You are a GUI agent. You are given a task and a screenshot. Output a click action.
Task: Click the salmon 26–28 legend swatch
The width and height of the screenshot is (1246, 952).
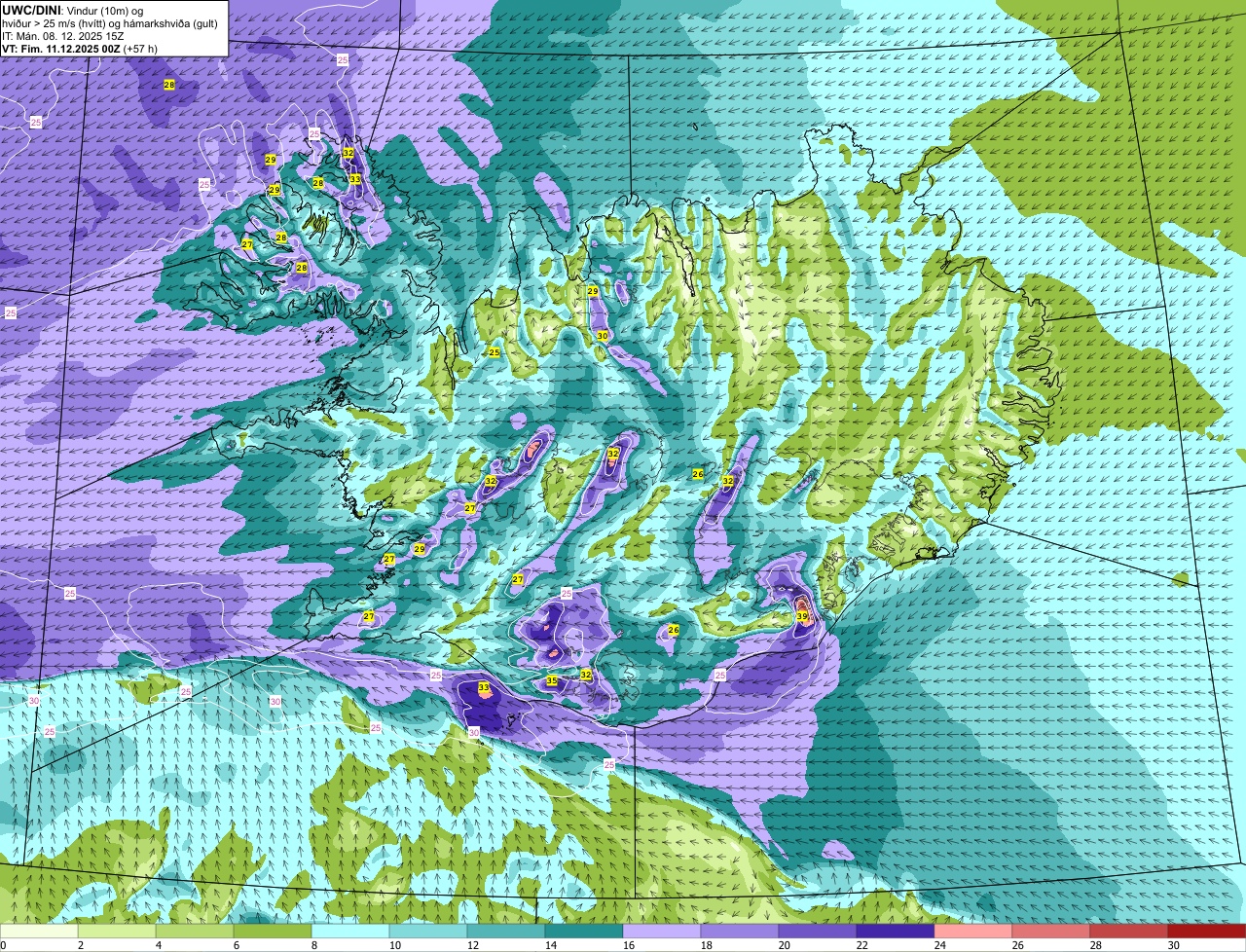pos(1051,932)
